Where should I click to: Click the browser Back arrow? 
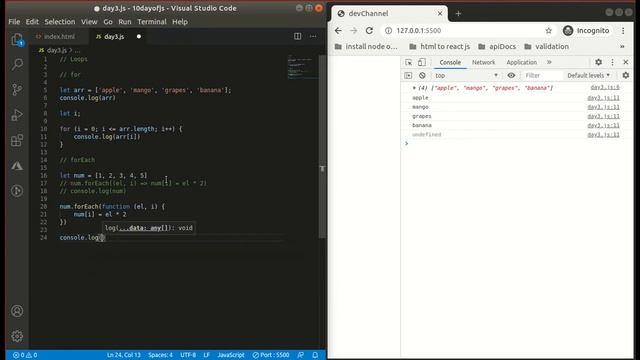coord(338,31)
